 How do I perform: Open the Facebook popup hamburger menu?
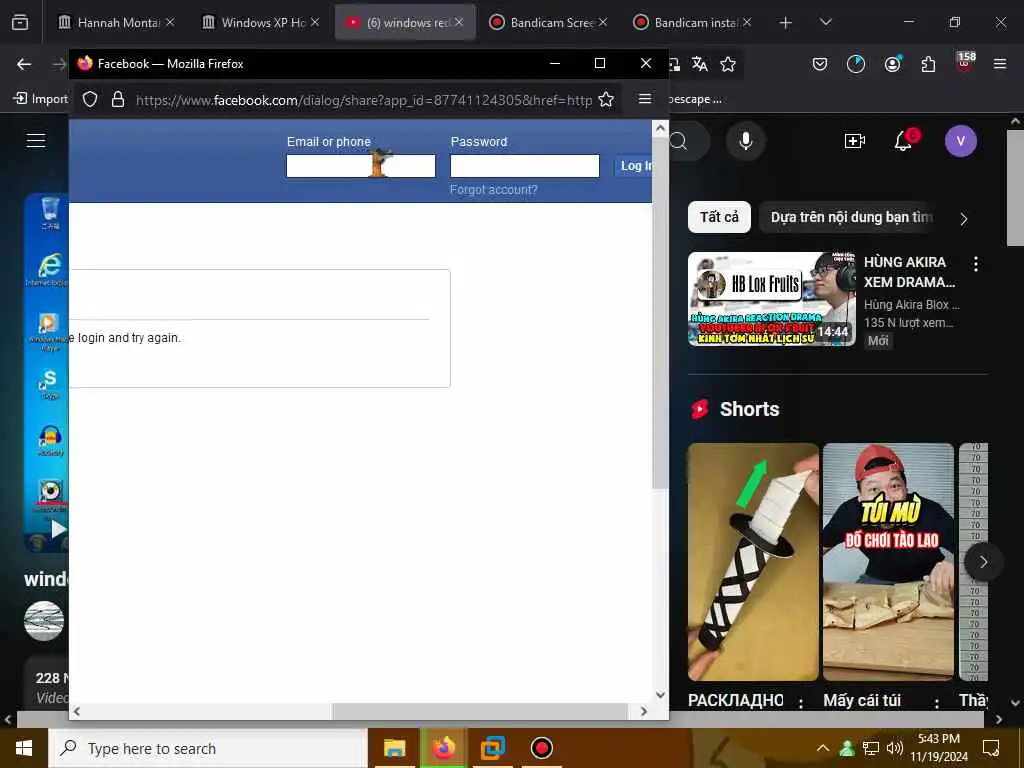coord(645,99)
